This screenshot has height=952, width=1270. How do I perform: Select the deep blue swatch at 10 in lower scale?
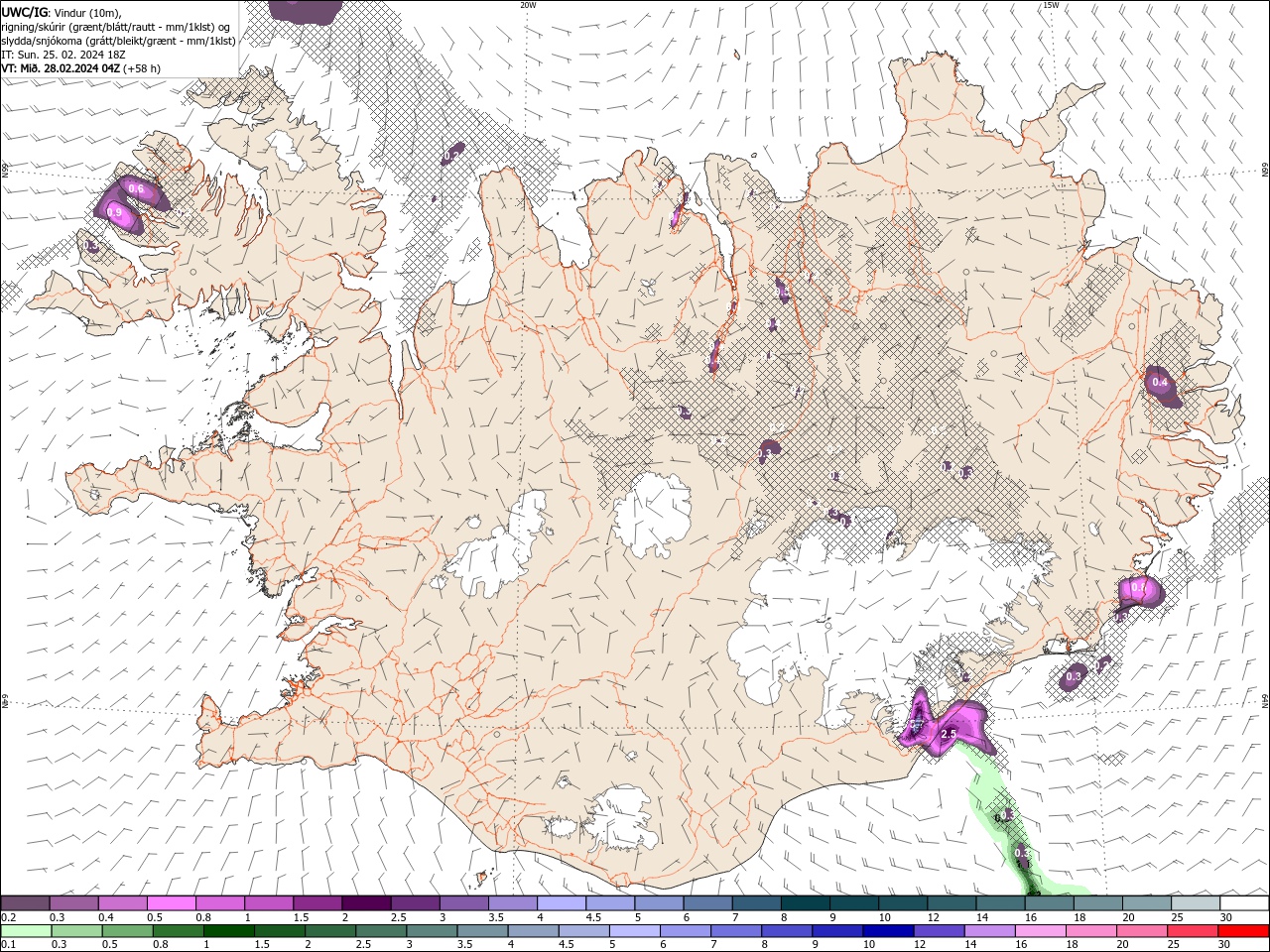point(886,931)
